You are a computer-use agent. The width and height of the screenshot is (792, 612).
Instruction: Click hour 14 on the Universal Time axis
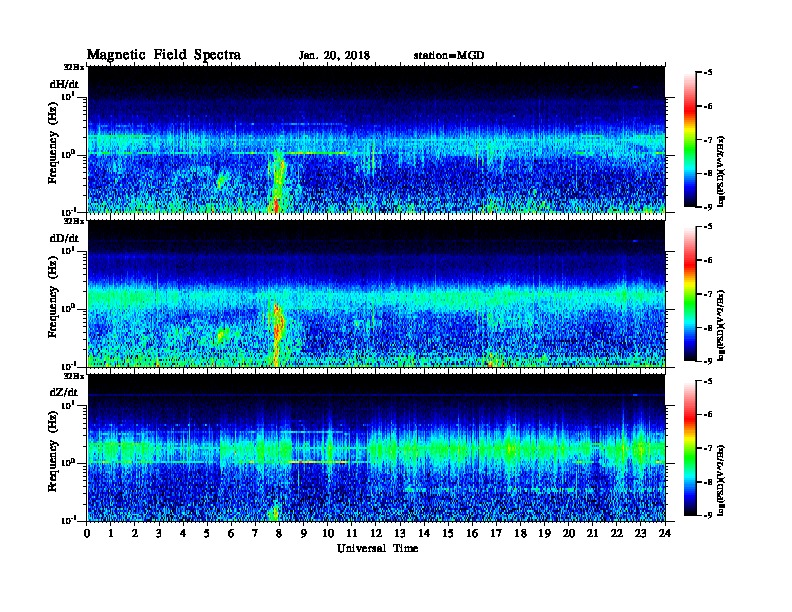pyautogui.click(x=424, y=534)
